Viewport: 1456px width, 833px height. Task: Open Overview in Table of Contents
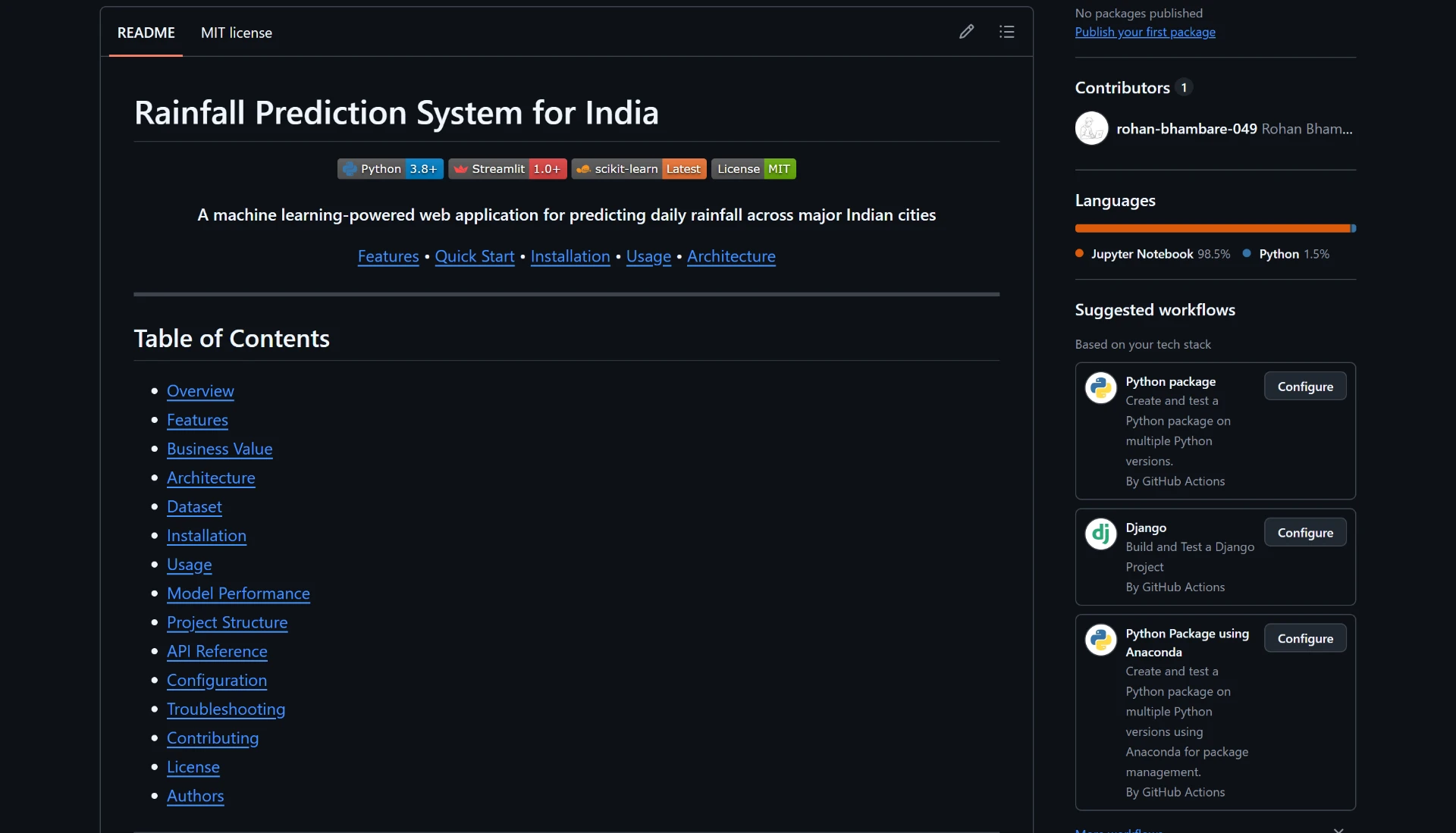coord(200,391)
